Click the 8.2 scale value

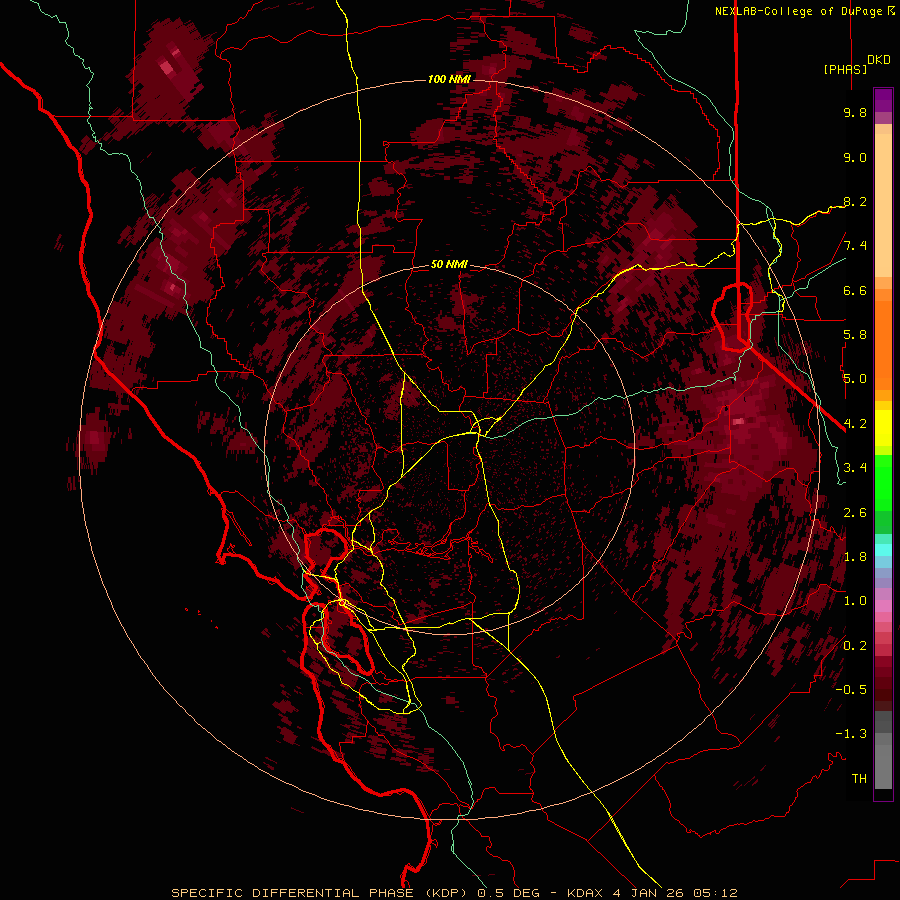click(x=855, y=201)
